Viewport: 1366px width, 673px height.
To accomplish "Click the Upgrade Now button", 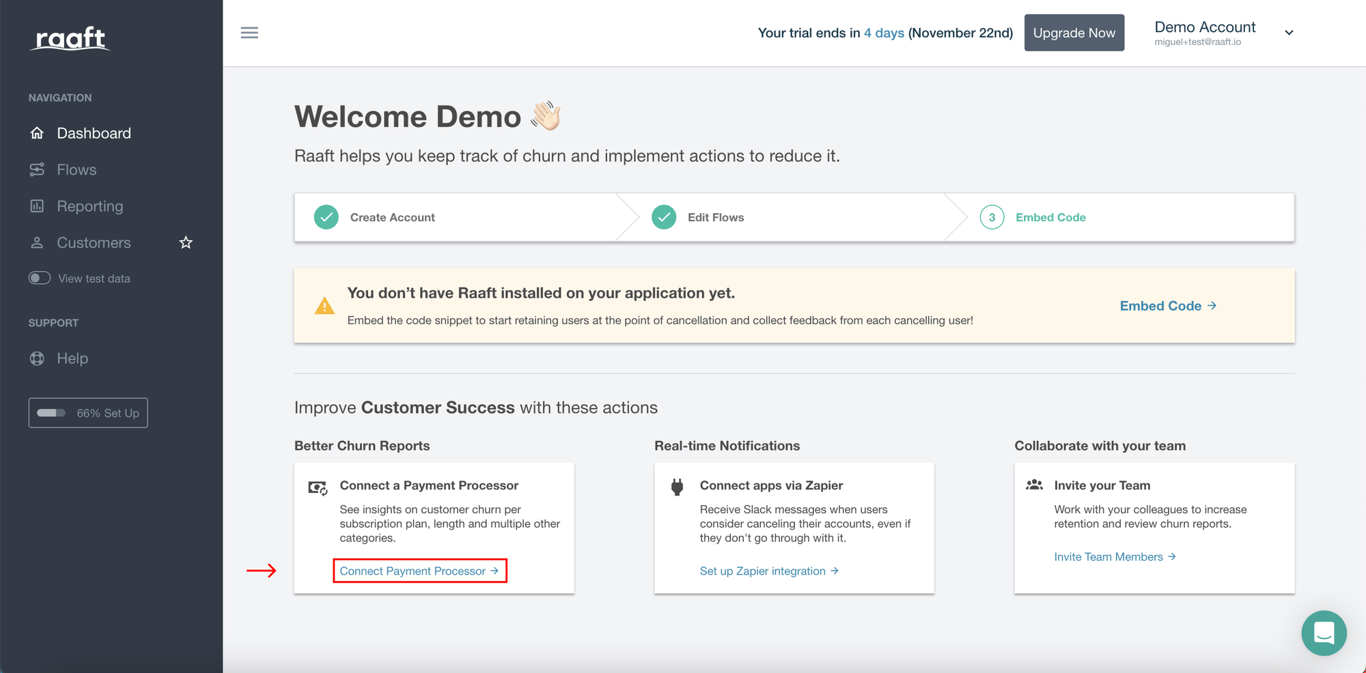I will pyautogui.click(x=1074, y=33).
